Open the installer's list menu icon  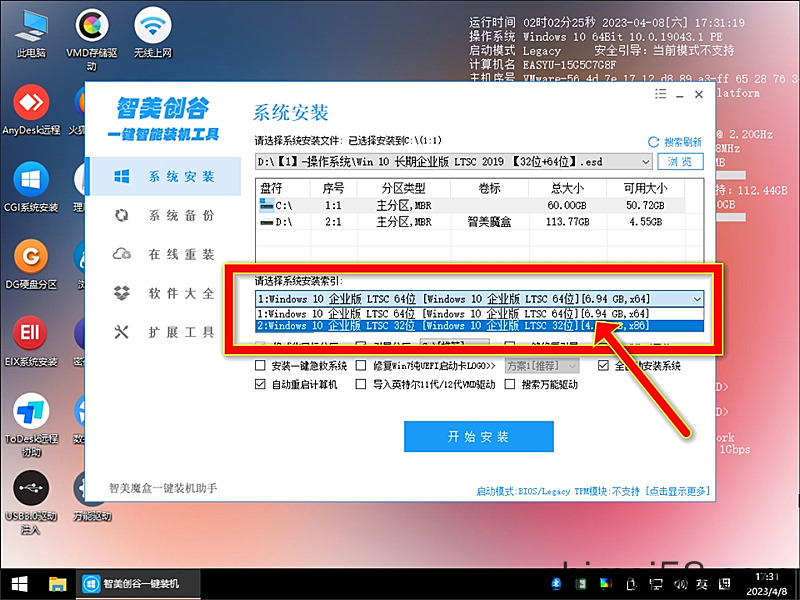click(x=660, y=94)
